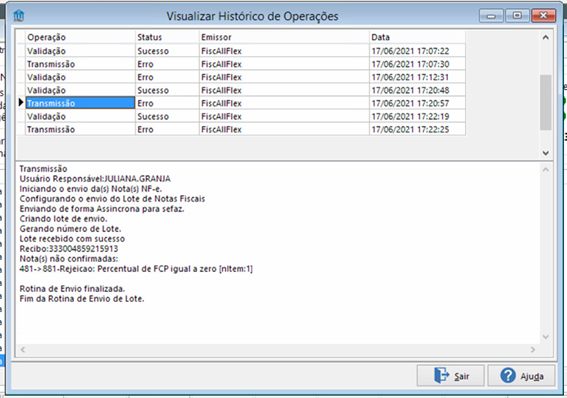
Task: Maximize the Histórico de Operações window
Action: 517,16
